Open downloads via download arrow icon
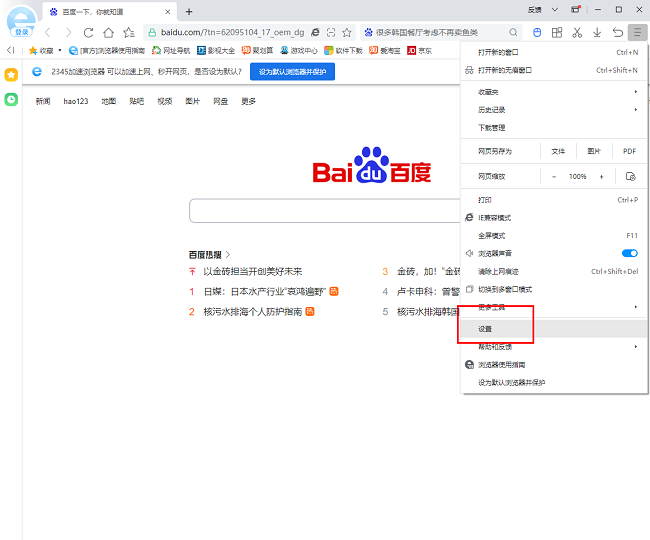650x540 pixels. [597, 32]
